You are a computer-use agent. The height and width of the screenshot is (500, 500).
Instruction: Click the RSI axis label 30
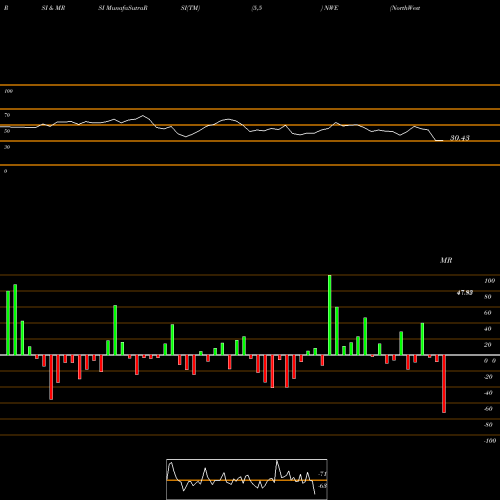7,147
